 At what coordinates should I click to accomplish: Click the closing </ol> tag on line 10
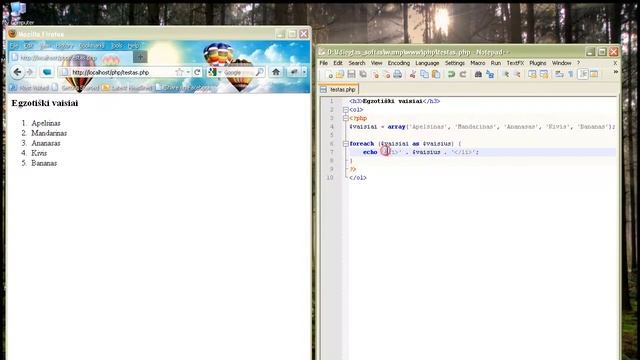pyautogui.click(x=358, y=178)
